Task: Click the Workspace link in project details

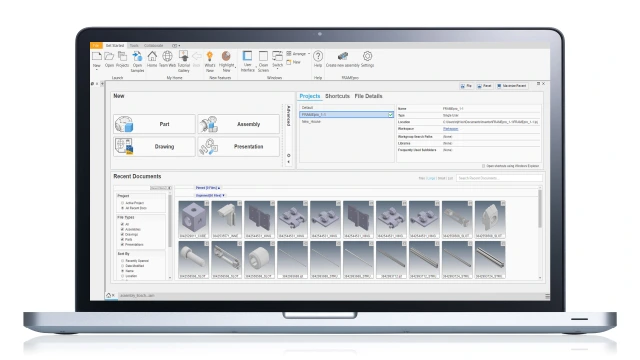Action: tap(451, 129)
